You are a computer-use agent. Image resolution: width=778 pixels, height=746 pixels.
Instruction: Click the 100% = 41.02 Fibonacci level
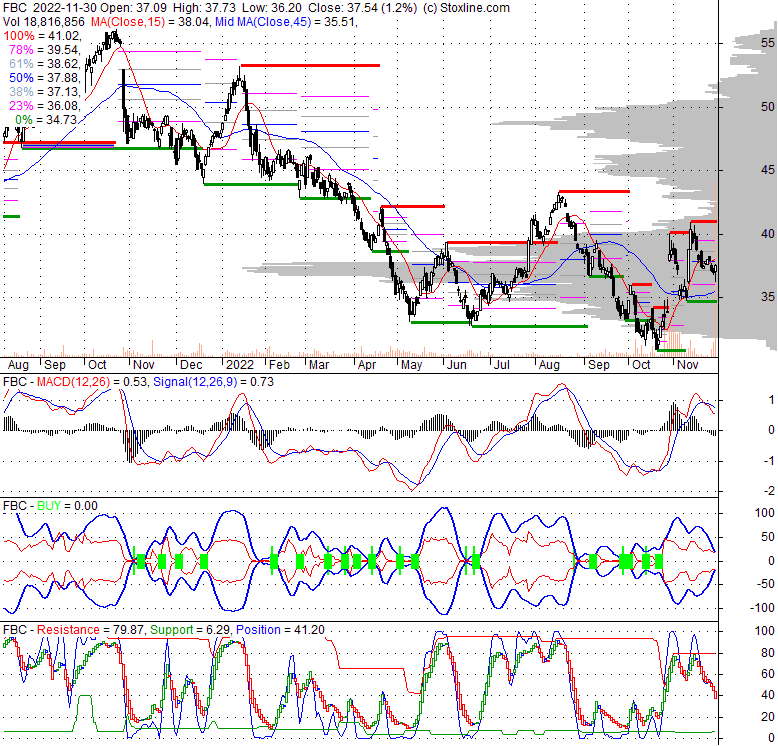tap(42, 36)
